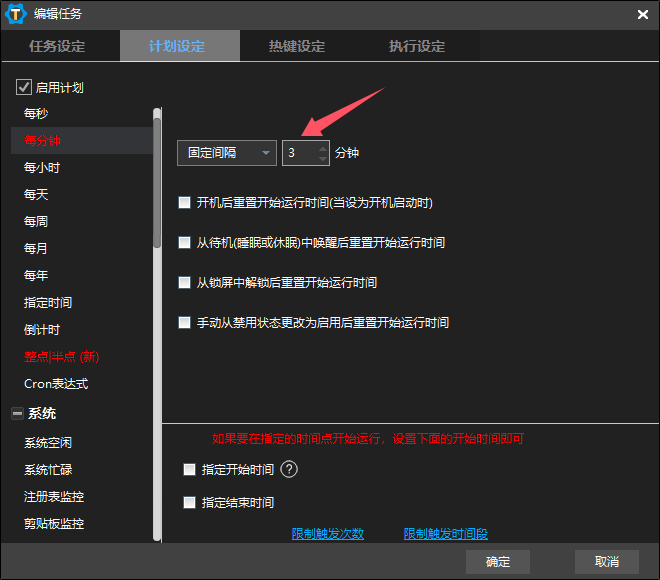Click the 确定 button
Image resolution: width=660 pixels, height=580 pixels.
498,561
